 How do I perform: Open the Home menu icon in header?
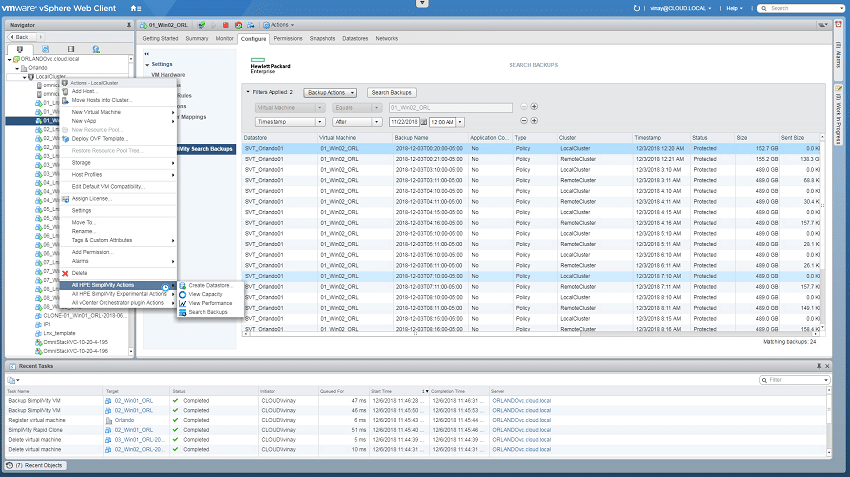[x=136, y=8]
